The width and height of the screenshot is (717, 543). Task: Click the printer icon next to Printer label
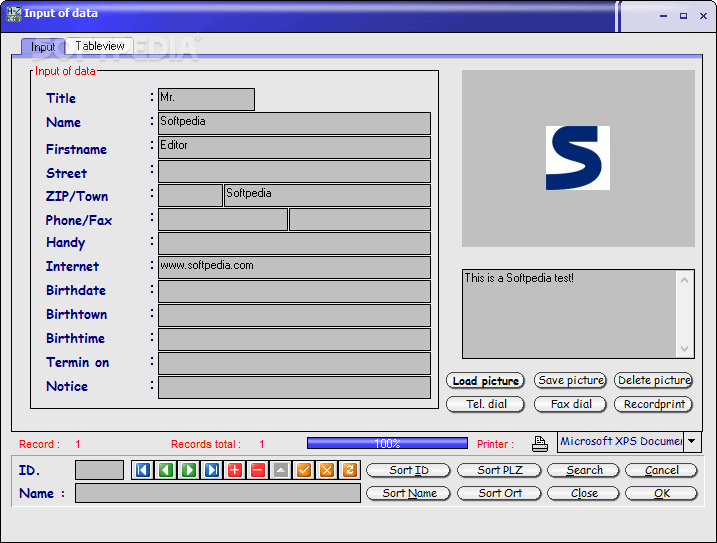[540, 443]
